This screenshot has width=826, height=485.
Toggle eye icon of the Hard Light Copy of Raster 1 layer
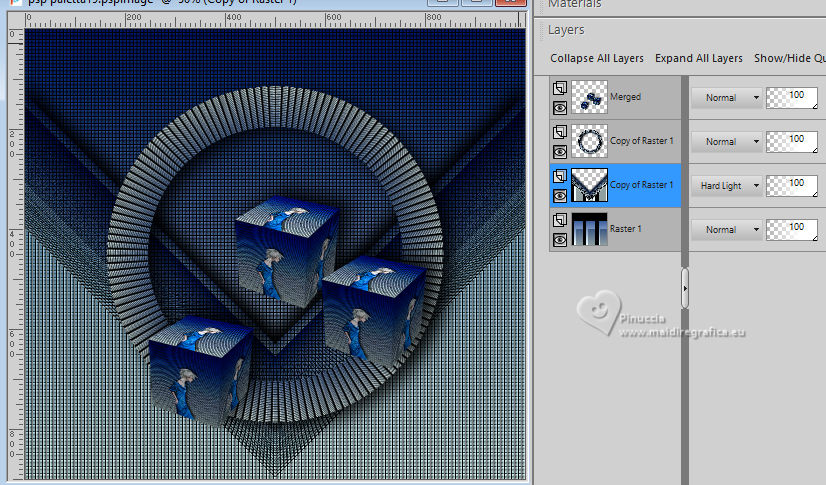point(559,196)
